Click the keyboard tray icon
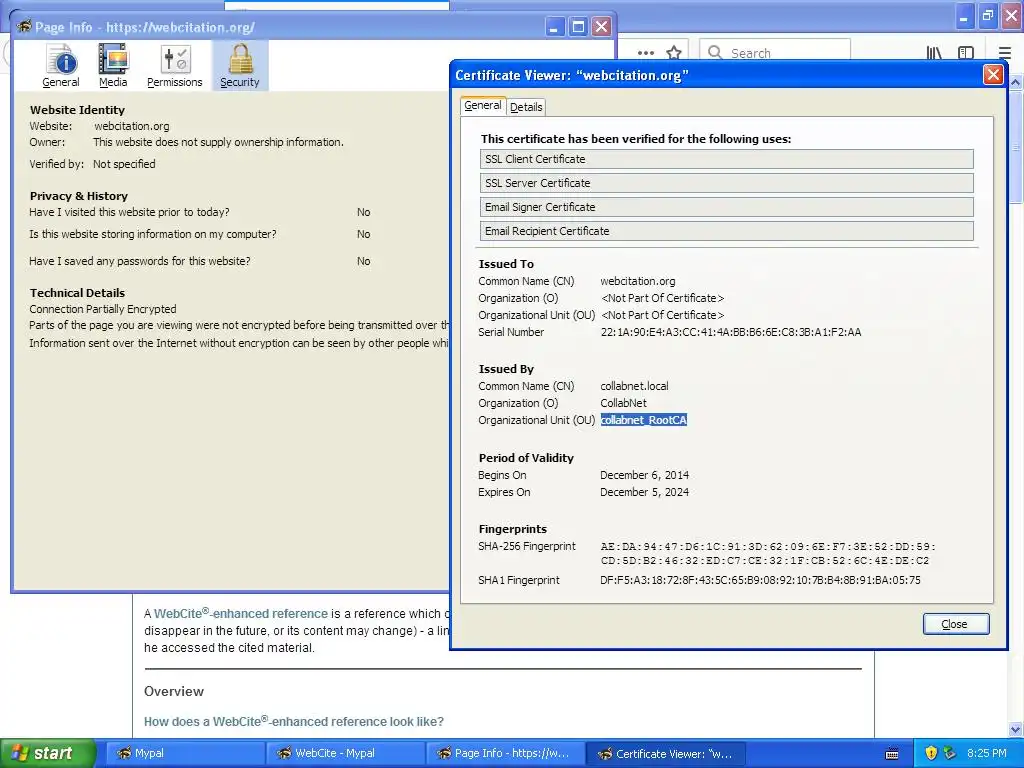The image size is (1024, 768). click(x=892, y=754)
